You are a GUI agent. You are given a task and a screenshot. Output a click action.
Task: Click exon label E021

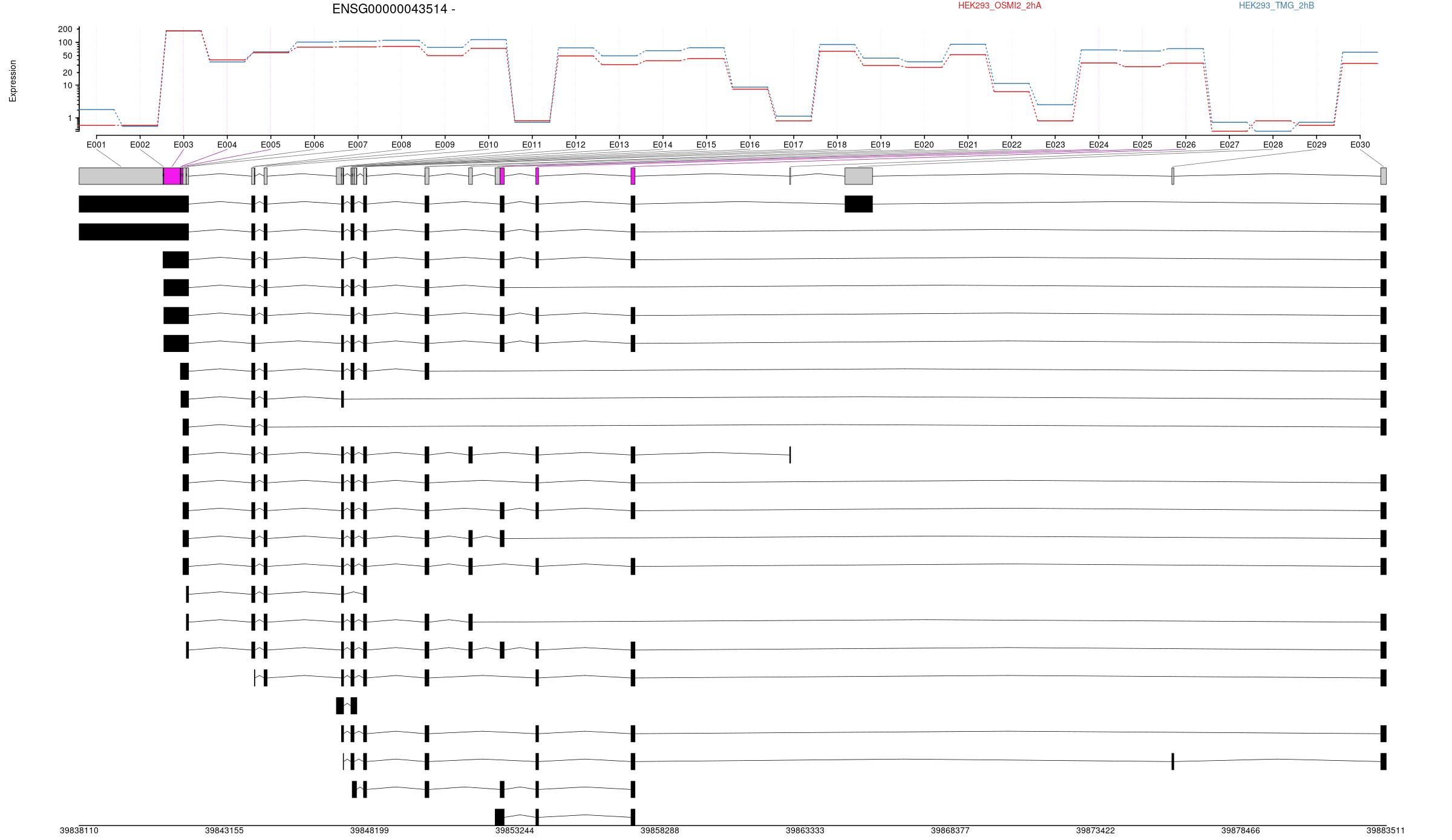968,145
